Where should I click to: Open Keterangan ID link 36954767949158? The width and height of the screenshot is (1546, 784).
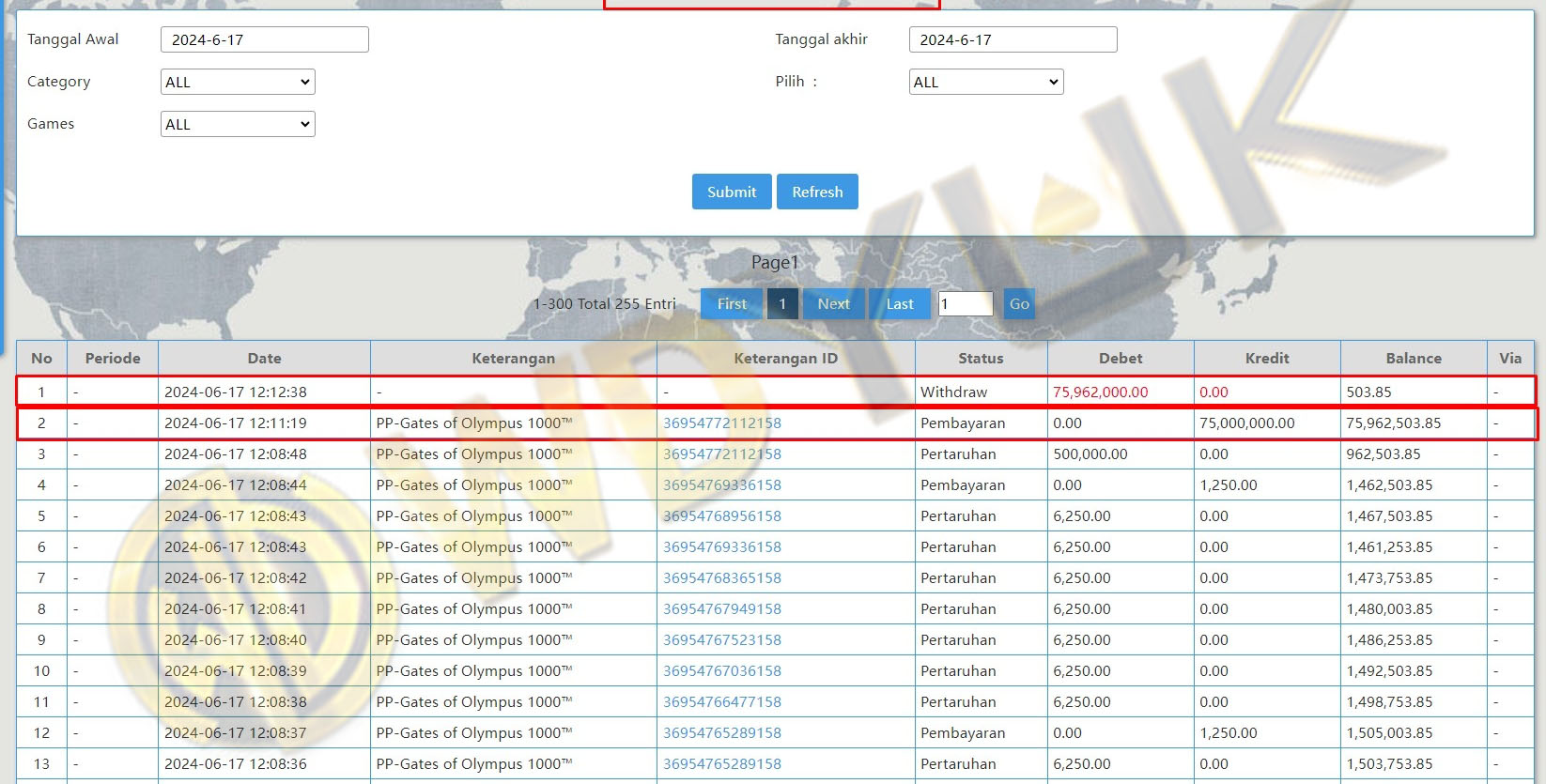(721, 609)
